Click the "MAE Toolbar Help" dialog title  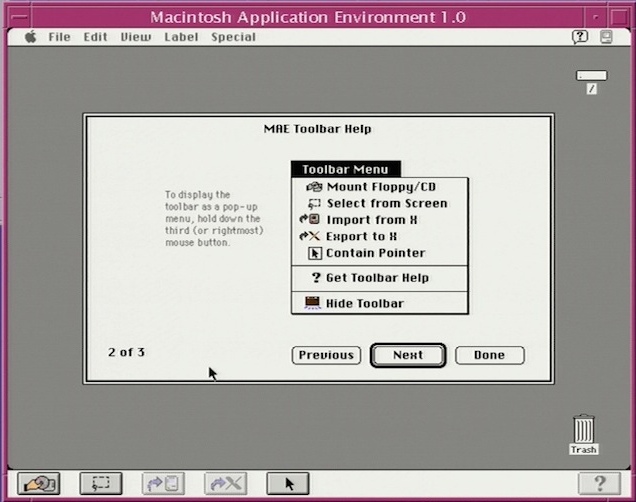[x=318, y=129]
